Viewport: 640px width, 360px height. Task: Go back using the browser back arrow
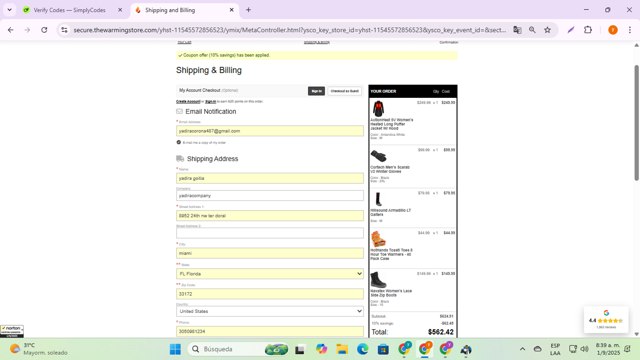pyautogui.click(x=11, y=30)
